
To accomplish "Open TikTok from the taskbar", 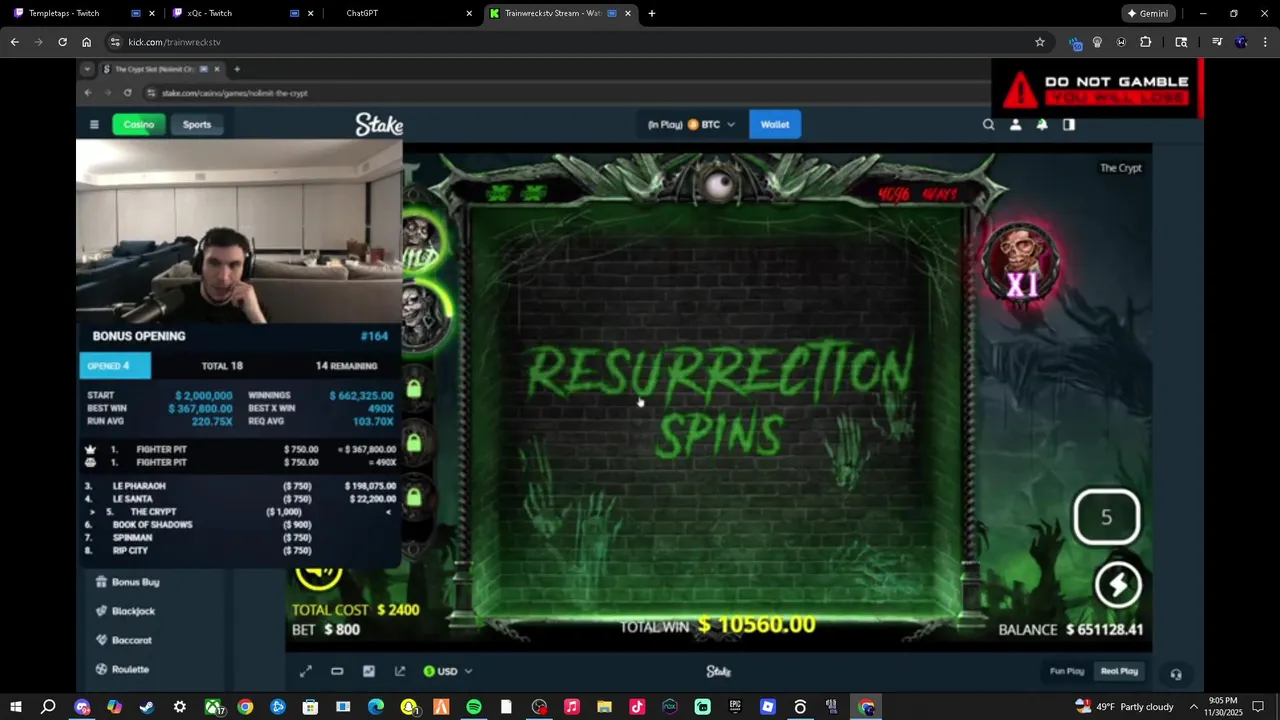I will coord(637,707).
